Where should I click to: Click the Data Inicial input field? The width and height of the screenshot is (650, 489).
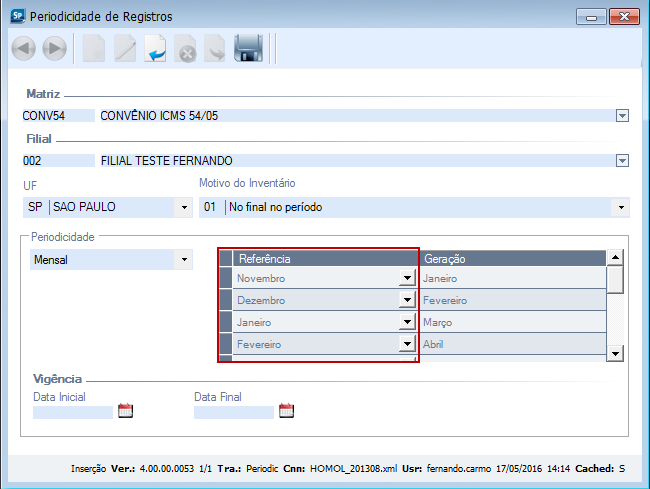[x=73, y=412]
